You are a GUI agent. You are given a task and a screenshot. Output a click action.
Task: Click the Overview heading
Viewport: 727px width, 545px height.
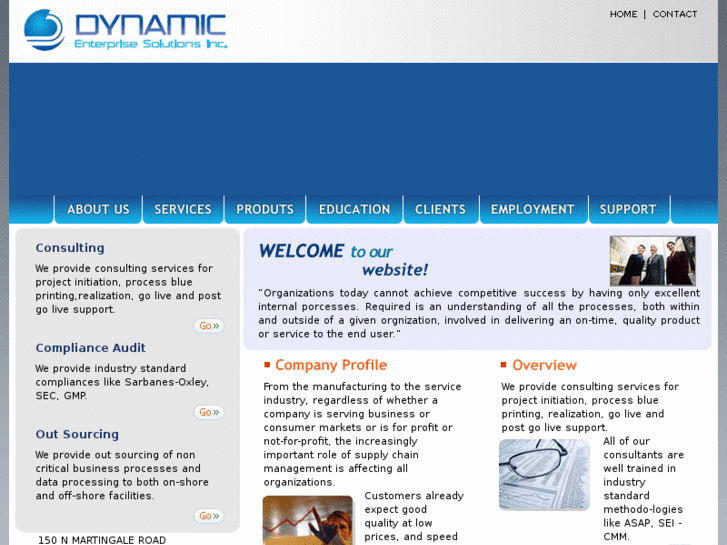[544, 365]
